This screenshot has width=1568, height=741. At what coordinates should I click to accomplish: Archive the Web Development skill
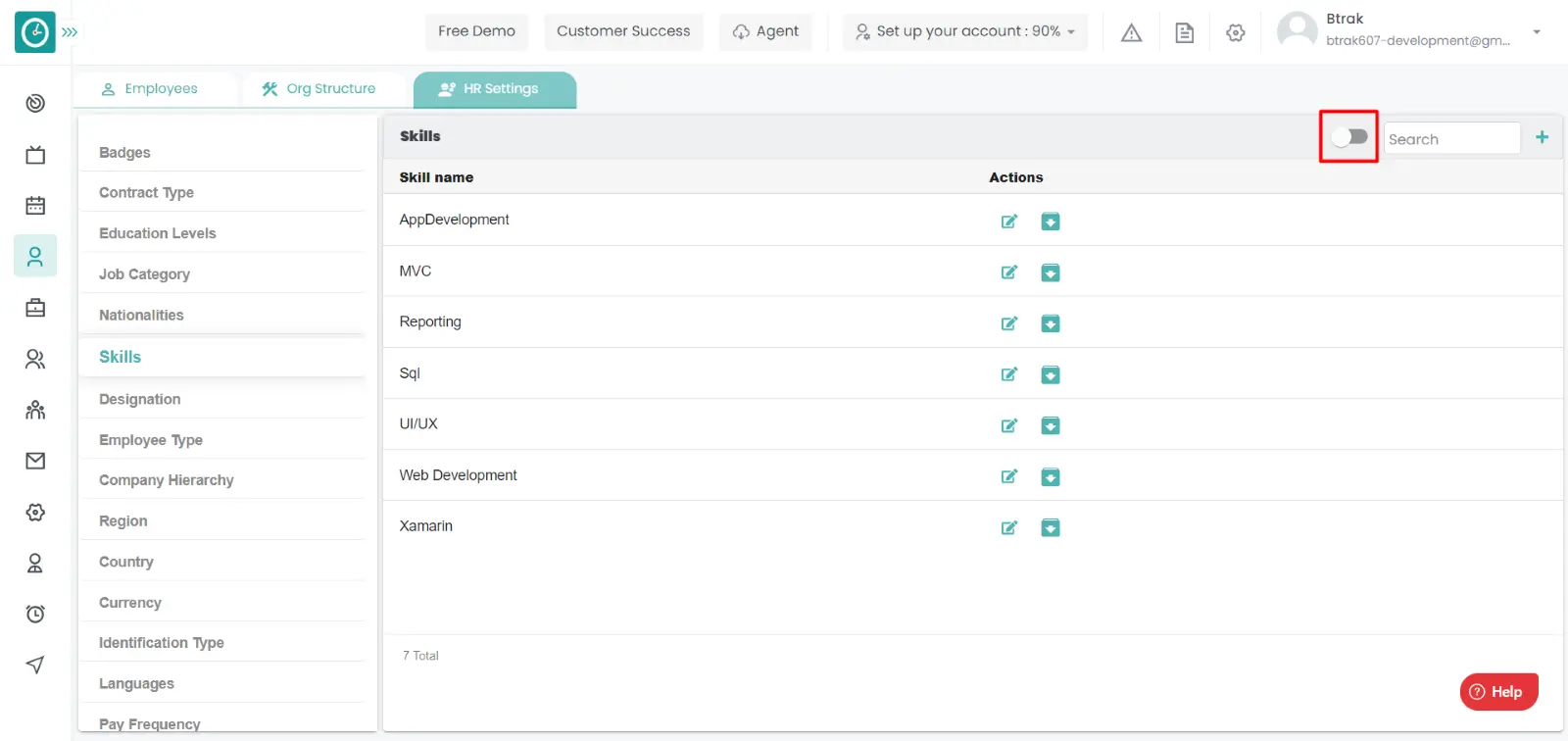(x=1050, y=477)
